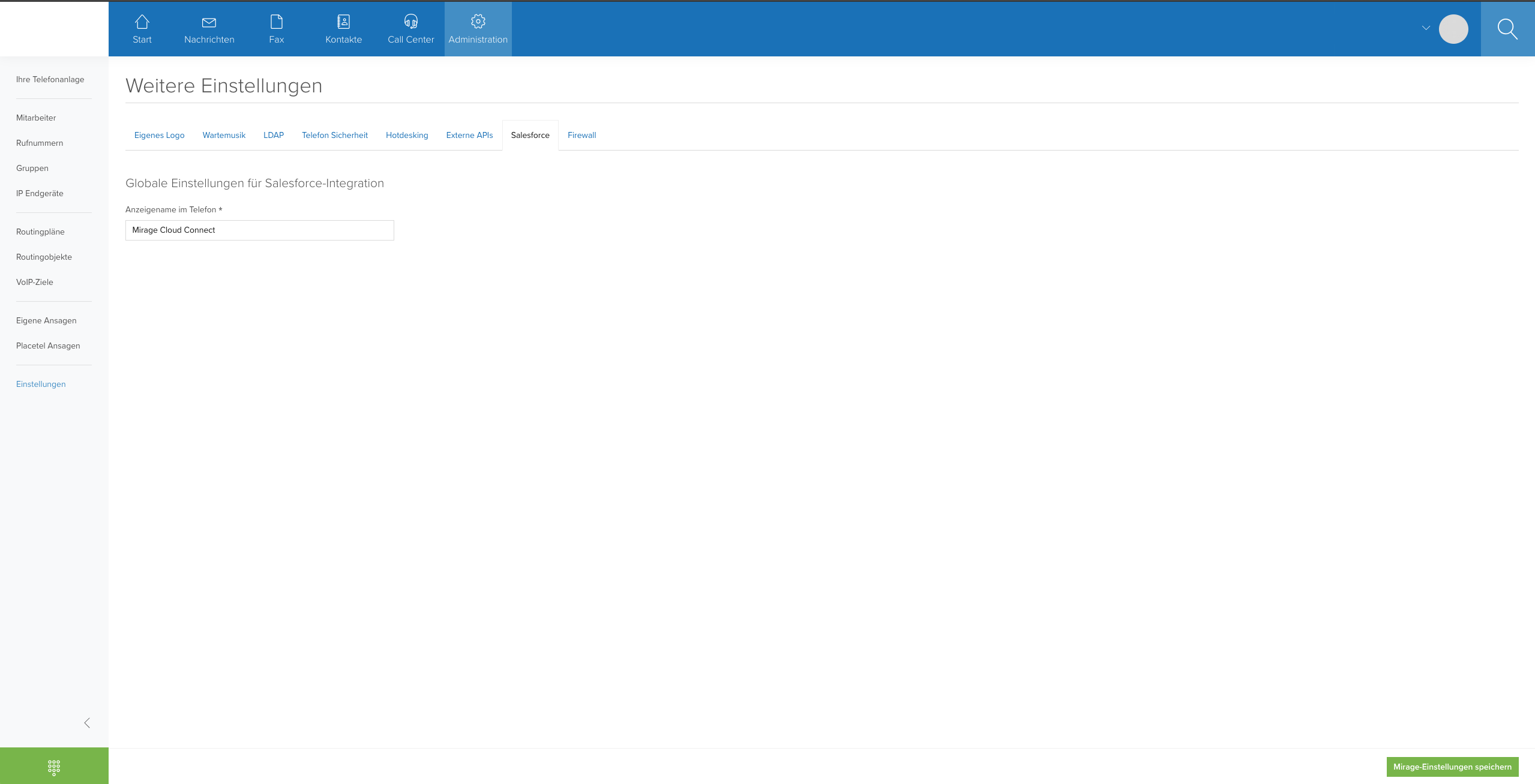Screen dimensions: 1535x784
Task: Open Gruppen in sidebar
Action: tap(32, 168)
